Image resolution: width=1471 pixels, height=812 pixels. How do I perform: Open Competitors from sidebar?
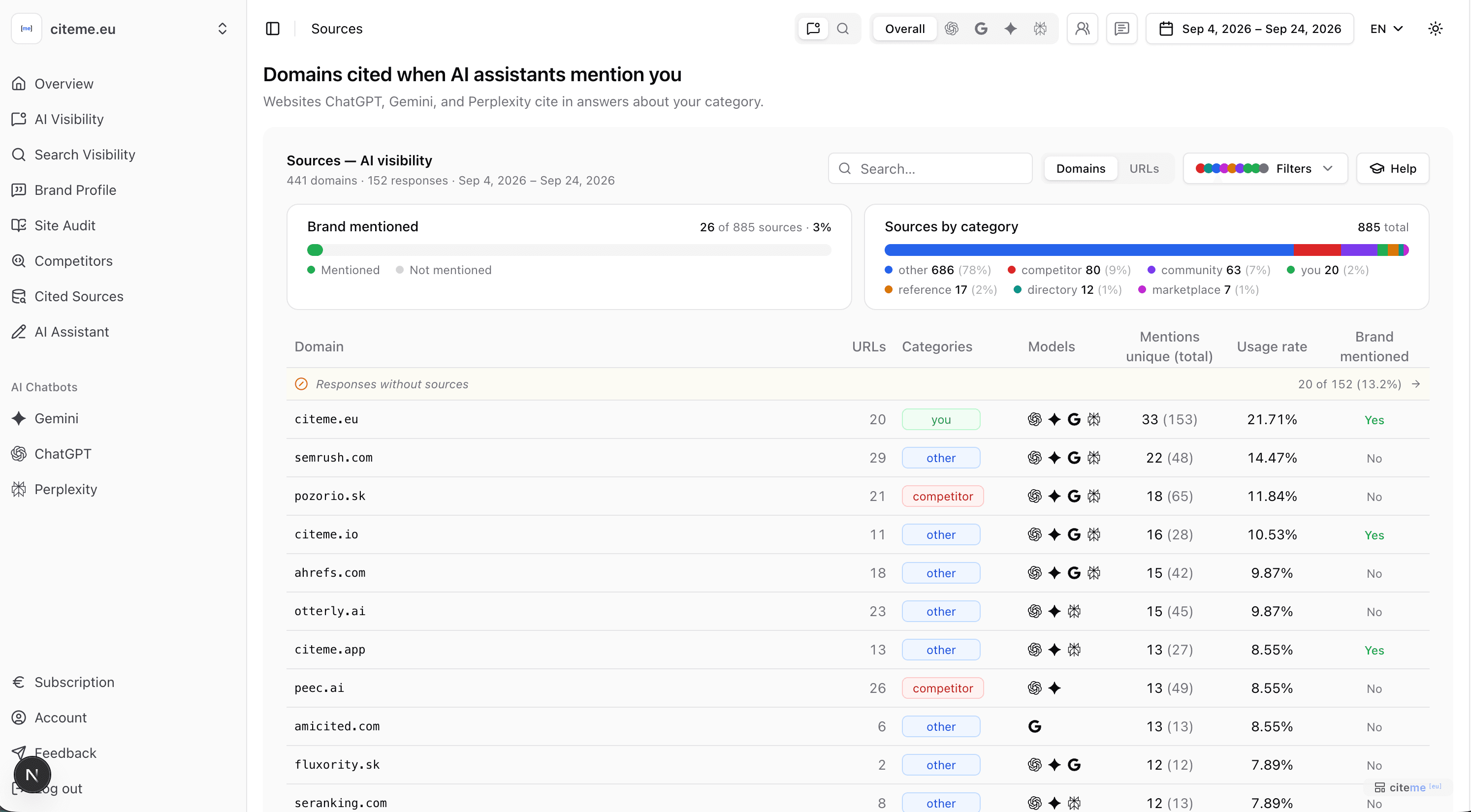(73, 261)
